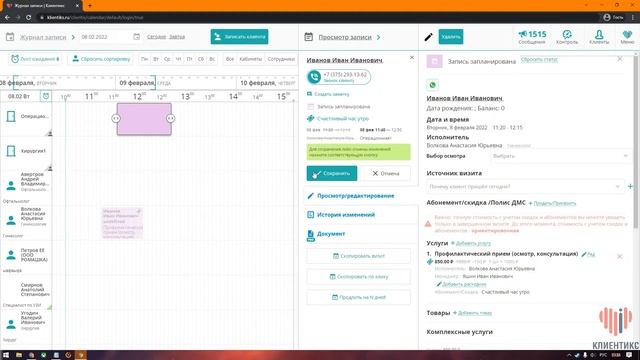This screenshot has width=640, height=360.
Task: Click 'Скопировать визит' button
Action: pyautogui.click(x=358, y=256)
